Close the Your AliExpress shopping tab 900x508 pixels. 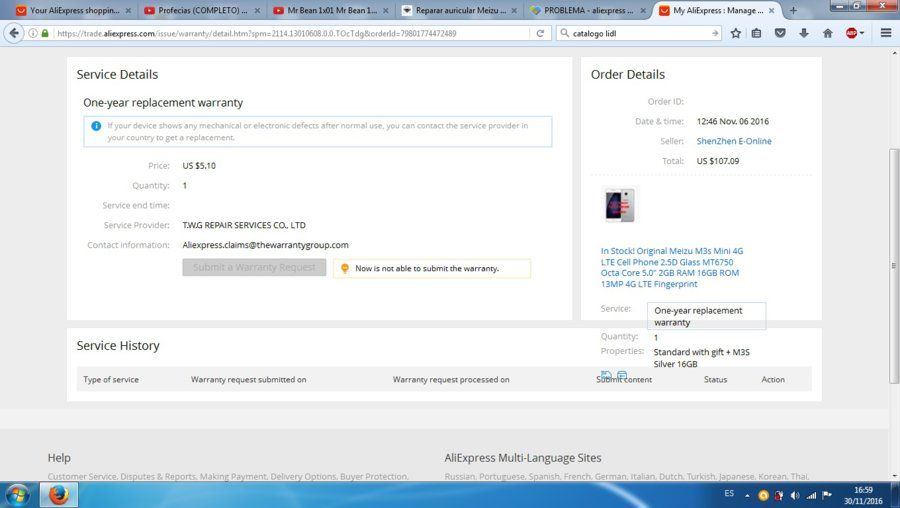128,10
